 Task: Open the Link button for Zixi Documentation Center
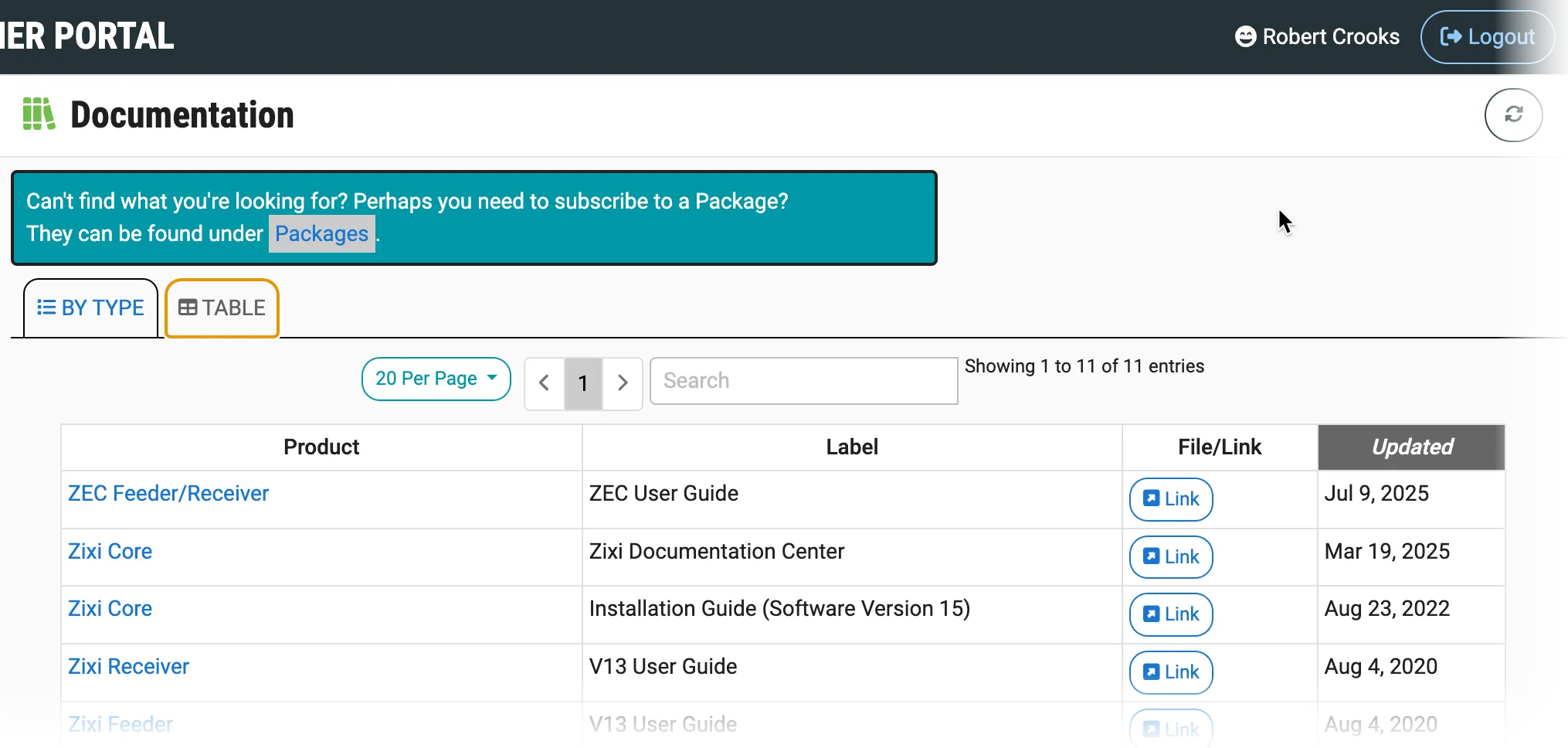1171,556
